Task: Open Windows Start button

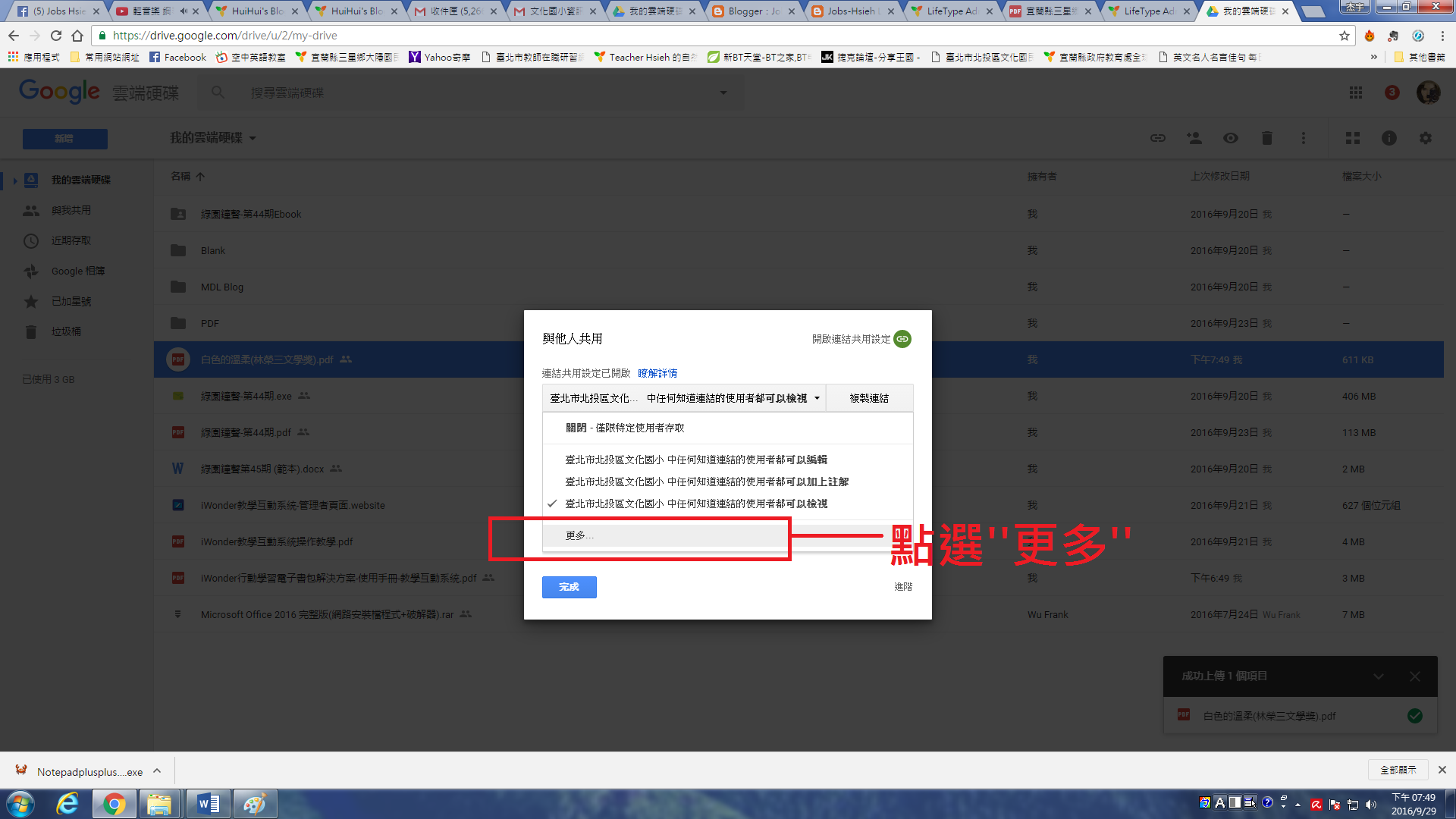Action: coord(20,804)
